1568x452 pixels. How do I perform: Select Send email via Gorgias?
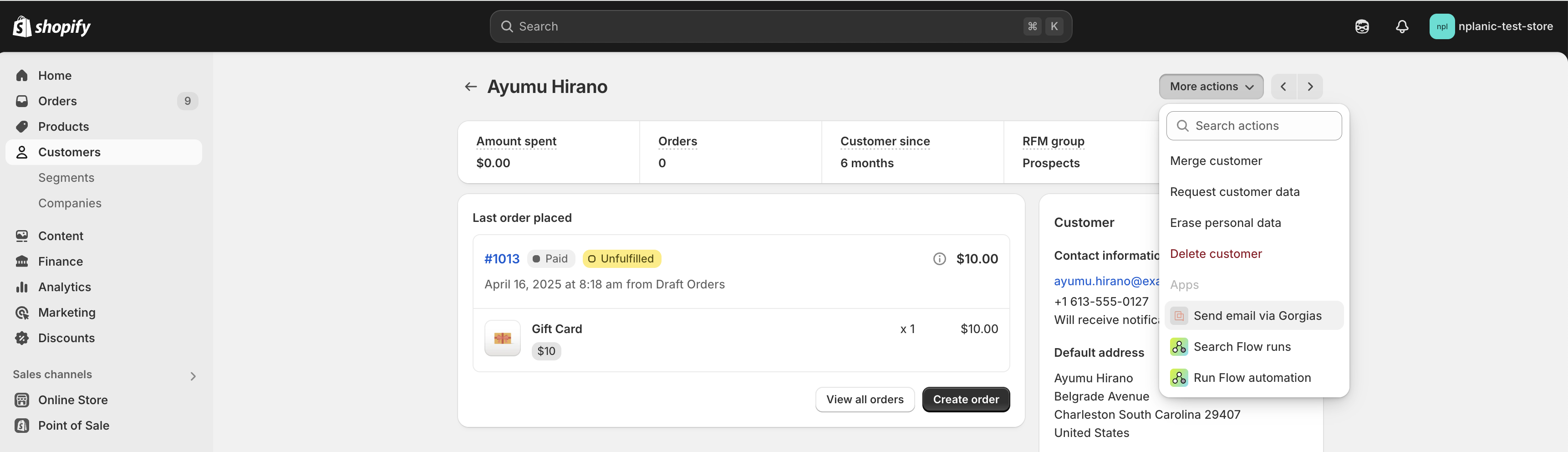[x=1257, y=316]
